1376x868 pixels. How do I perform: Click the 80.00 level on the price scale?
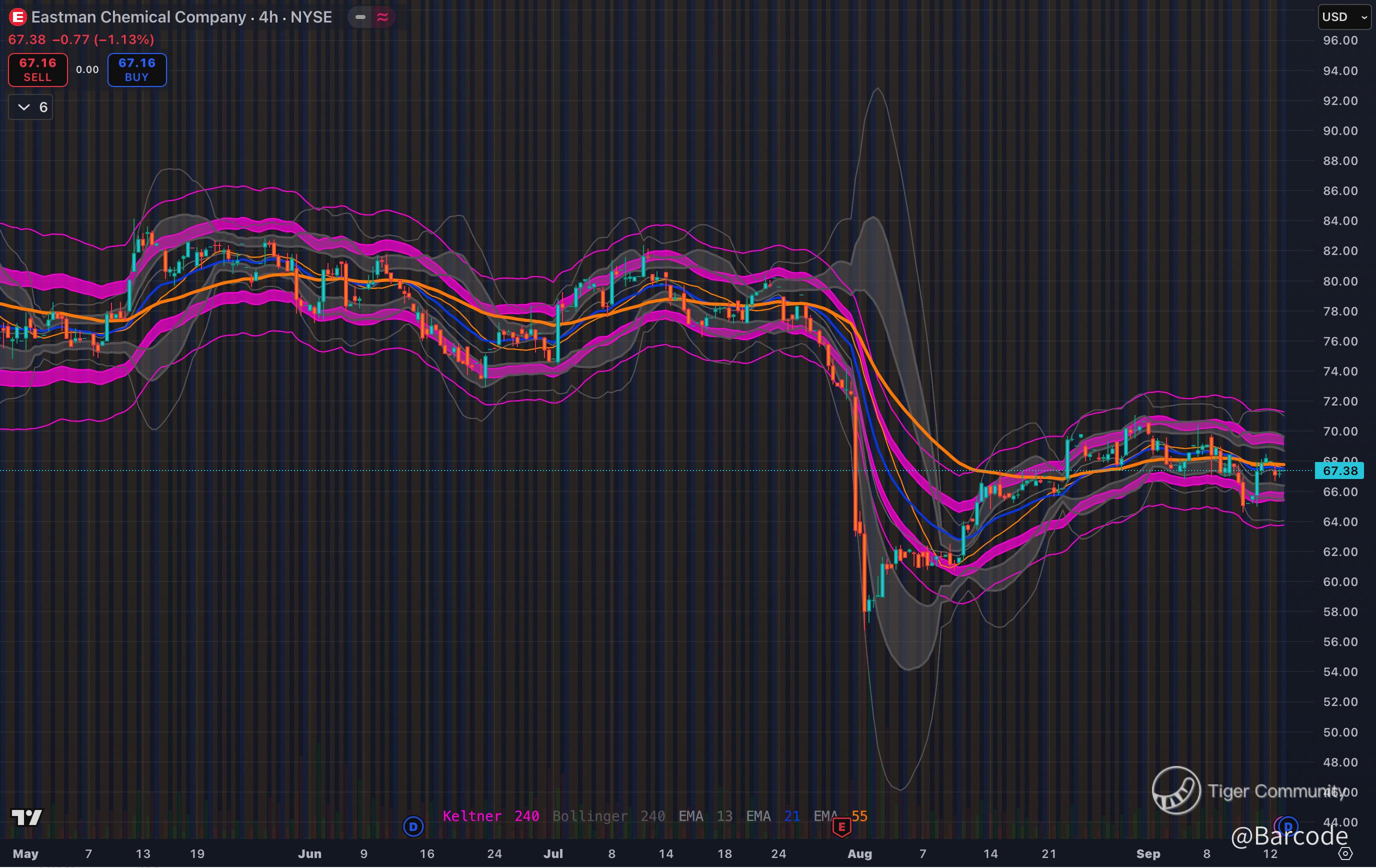1340,281
